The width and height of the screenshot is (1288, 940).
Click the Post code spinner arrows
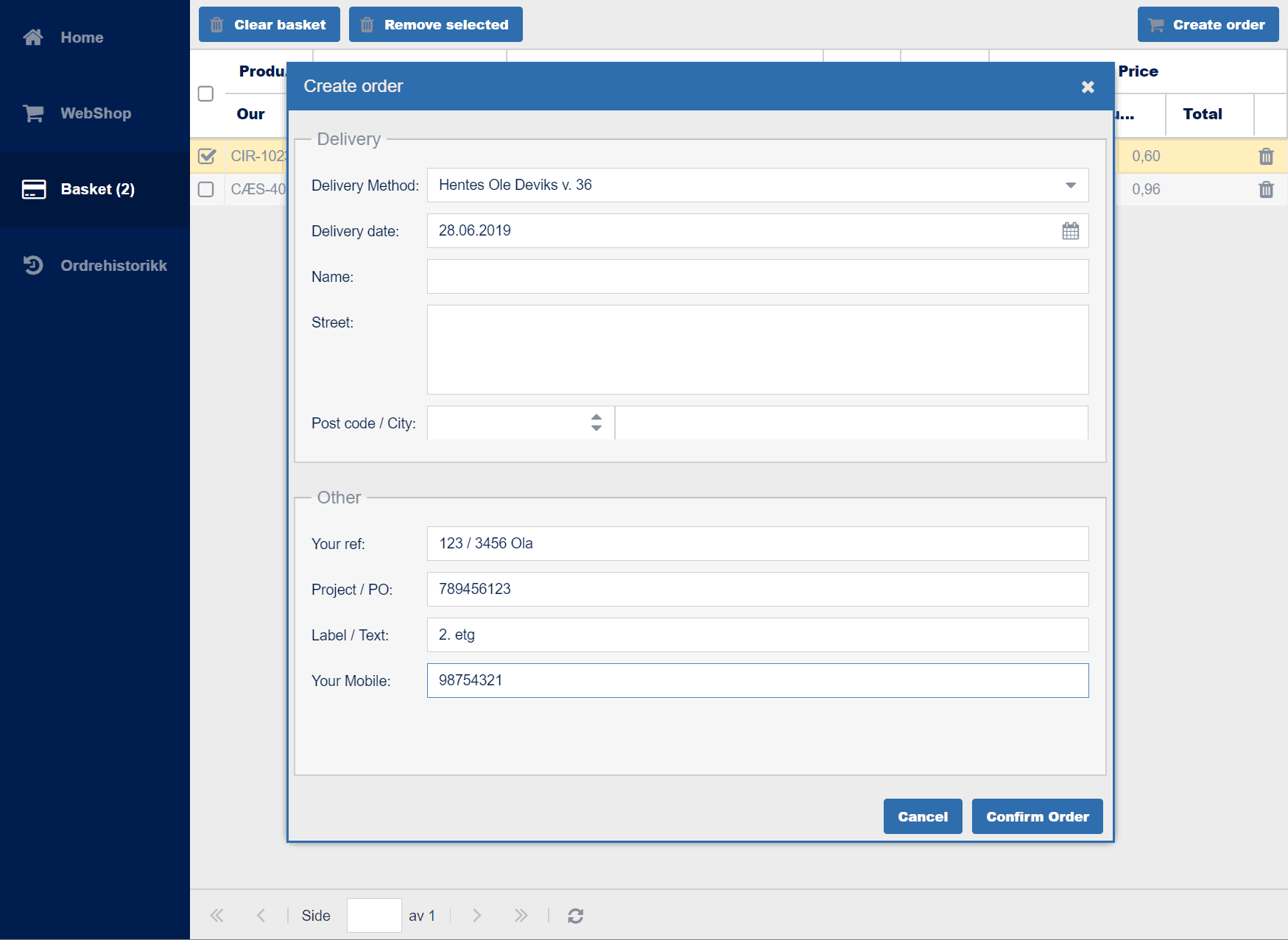(x=596, y=423)
